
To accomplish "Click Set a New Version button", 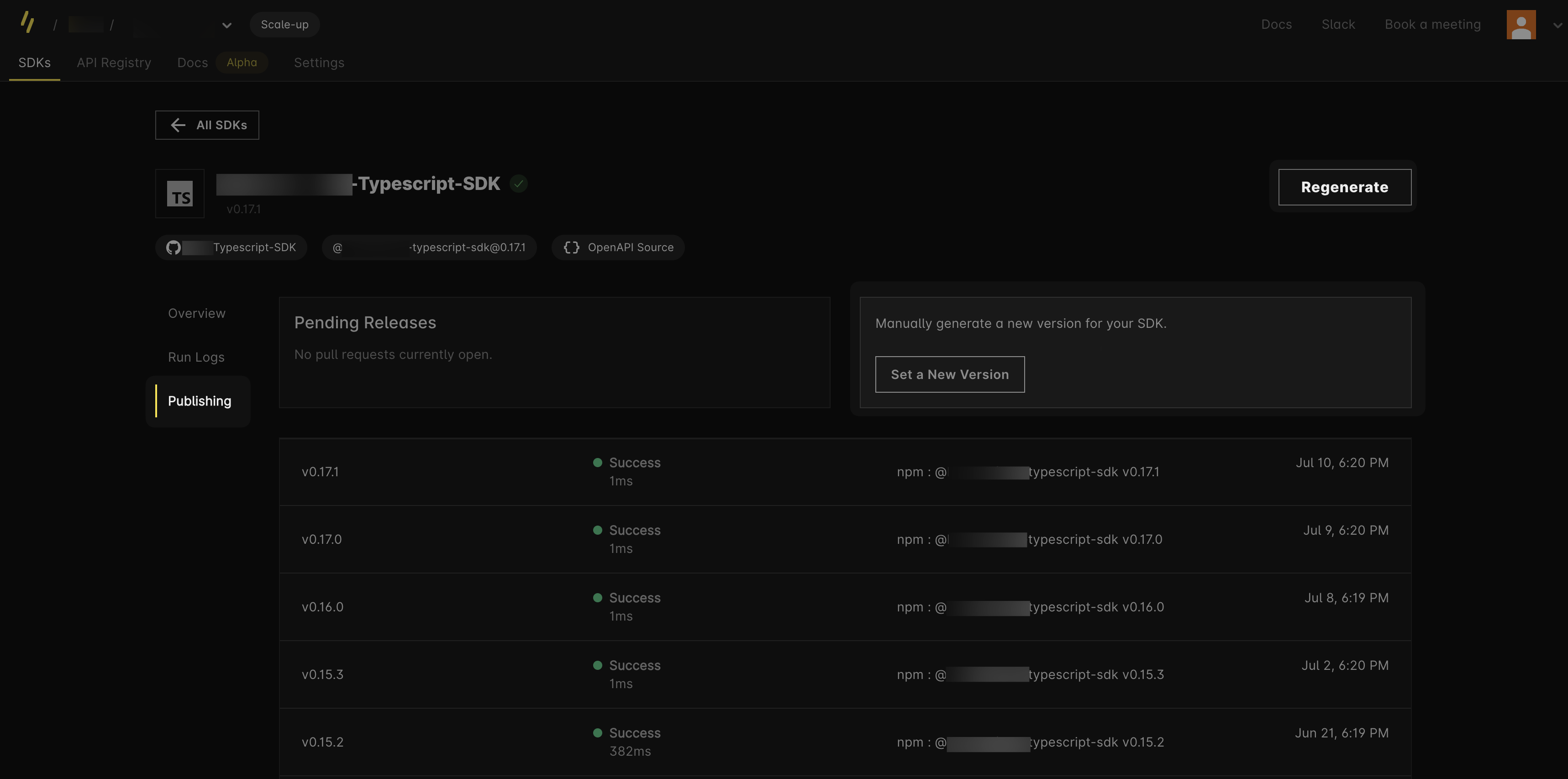I will [x=950, y=375].
